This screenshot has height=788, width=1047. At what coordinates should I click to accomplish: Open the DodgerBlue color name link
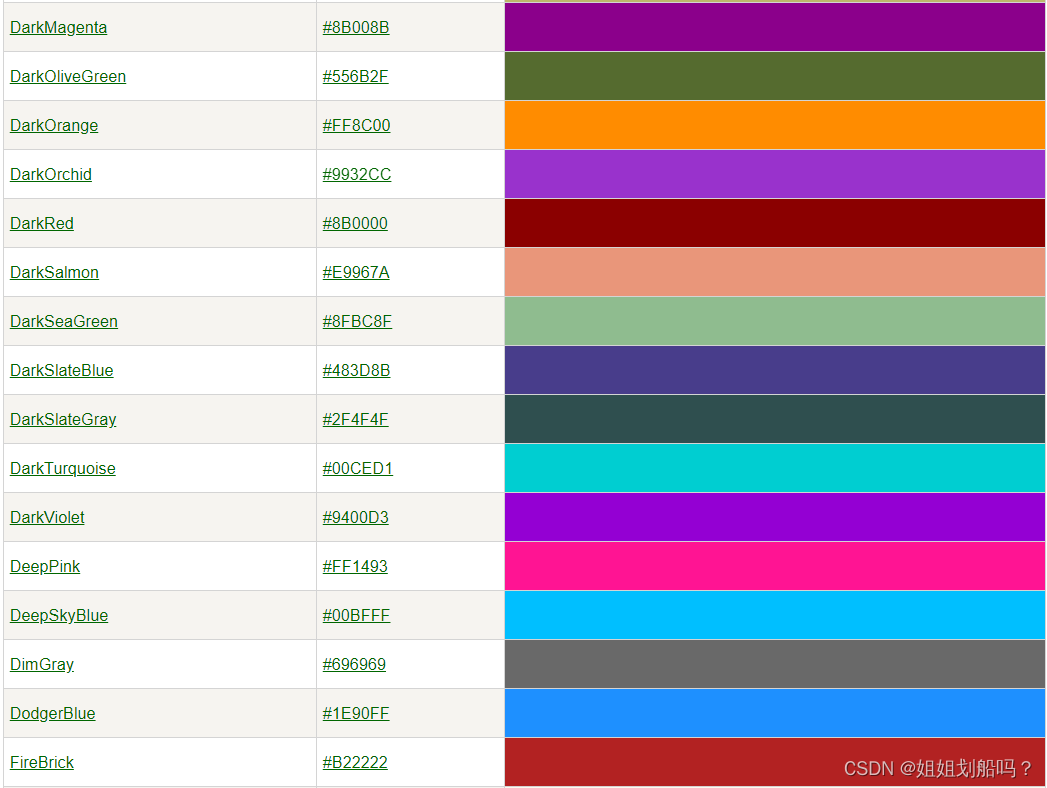point(52,713)
